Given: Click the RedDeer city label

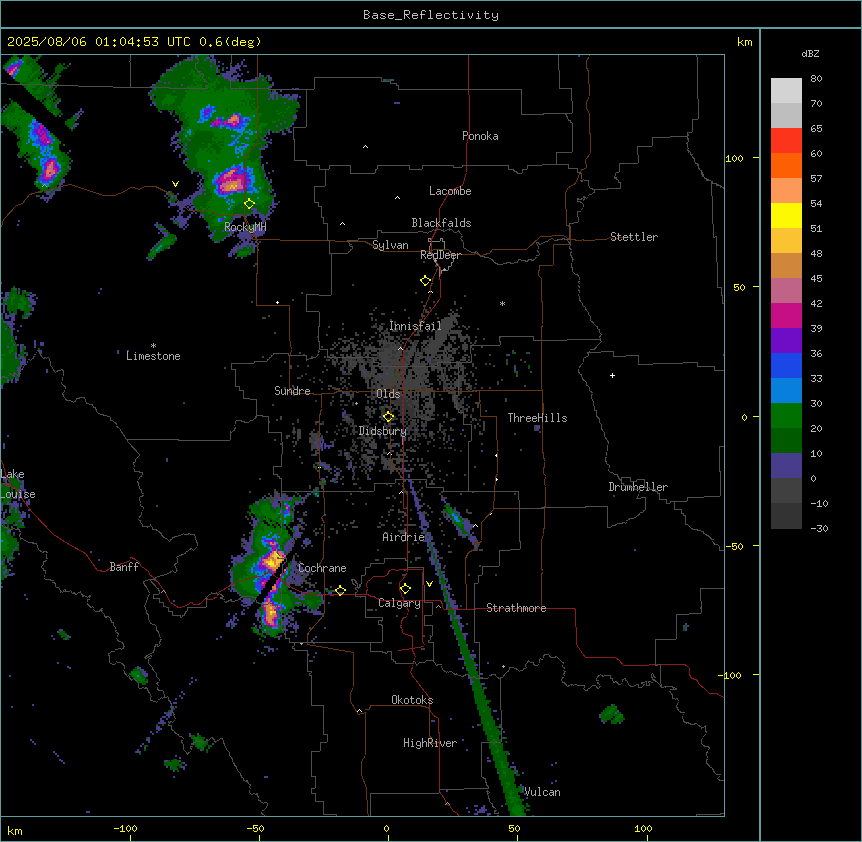Looking at the screenshot, I should coord(440,255).
